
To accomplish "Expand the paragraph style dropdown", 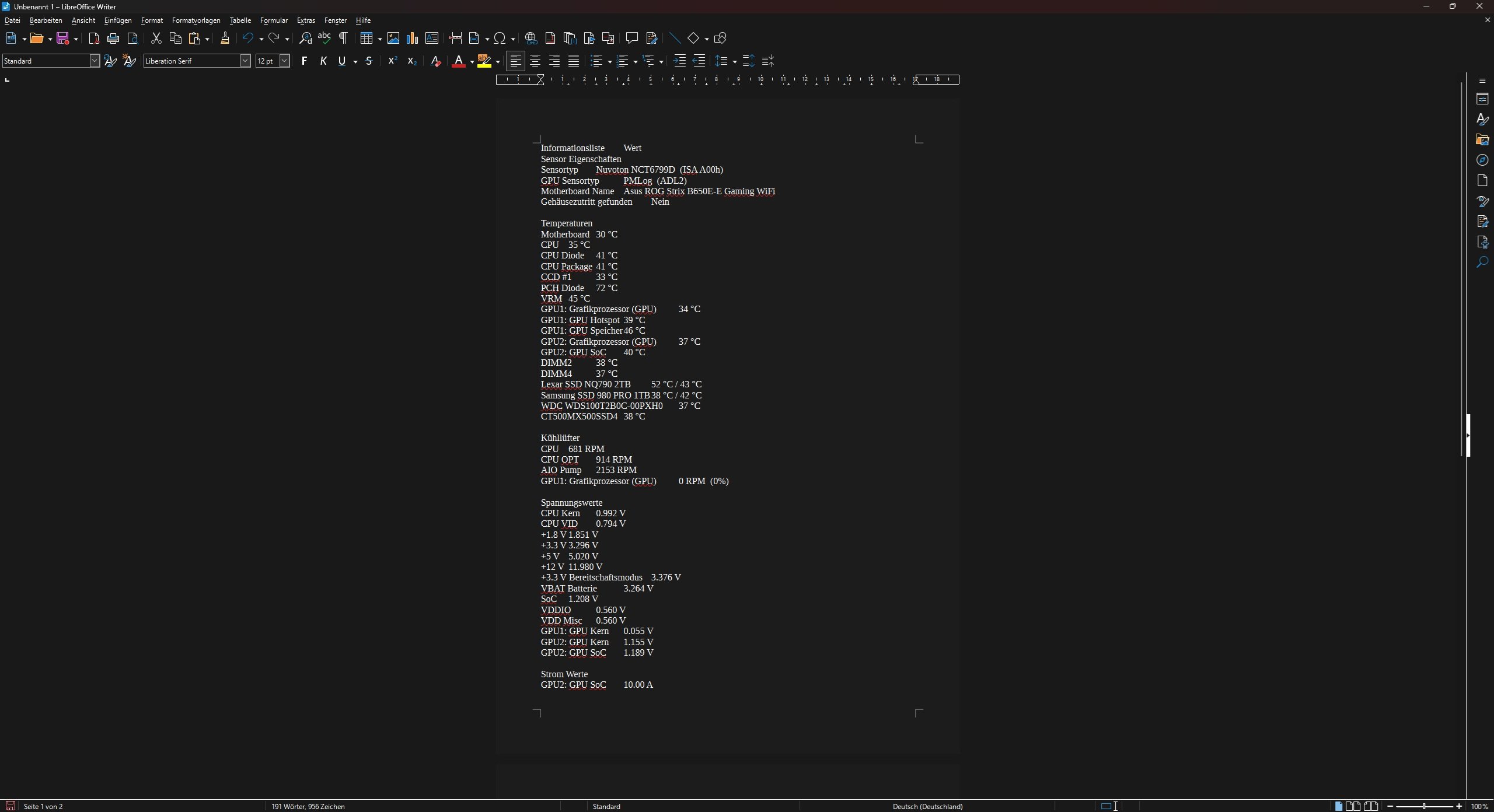I will (95, 61).
